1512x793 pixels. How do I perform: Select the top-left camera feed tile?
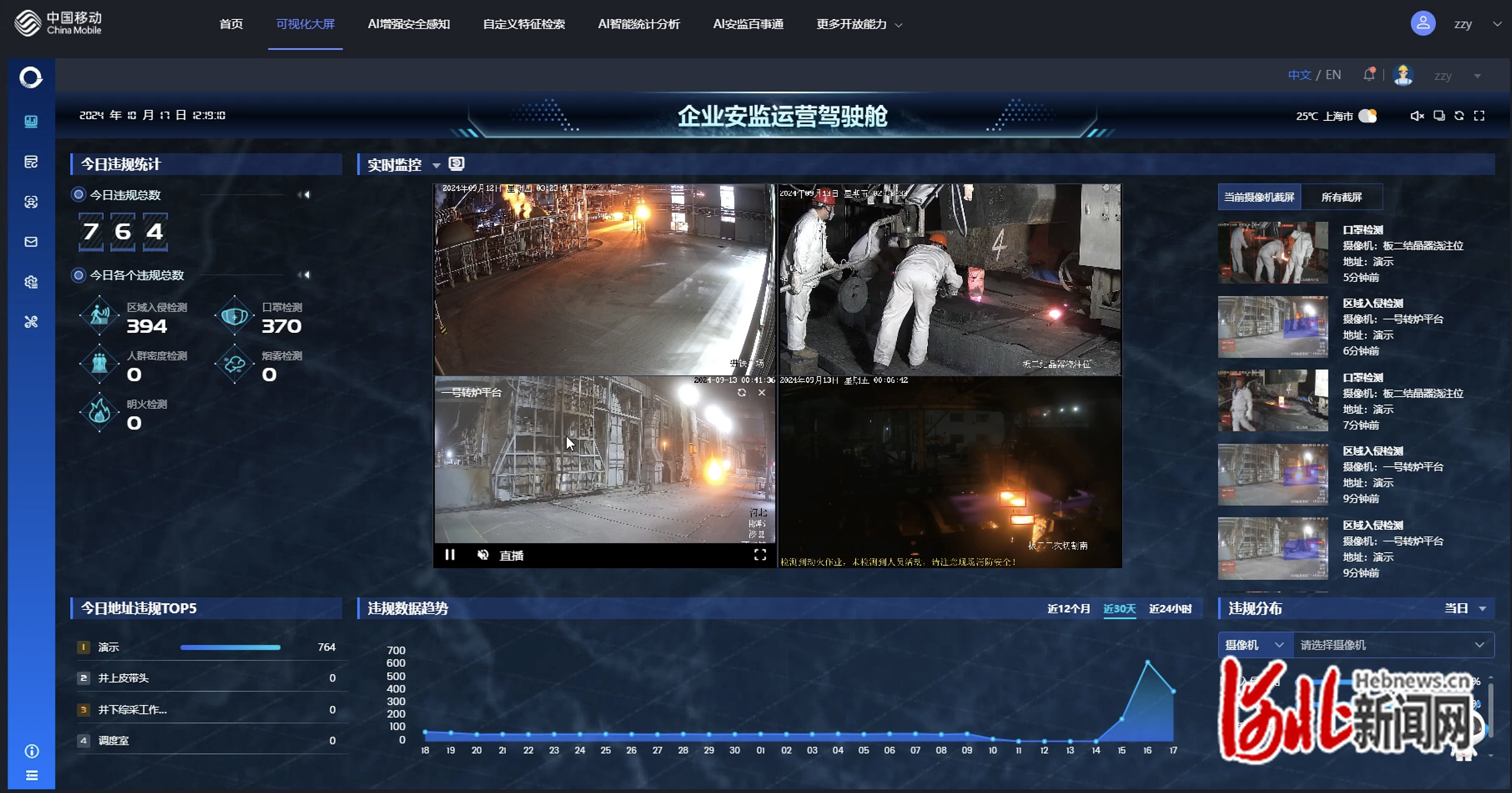pyautogui.click(x=604, y=279)
